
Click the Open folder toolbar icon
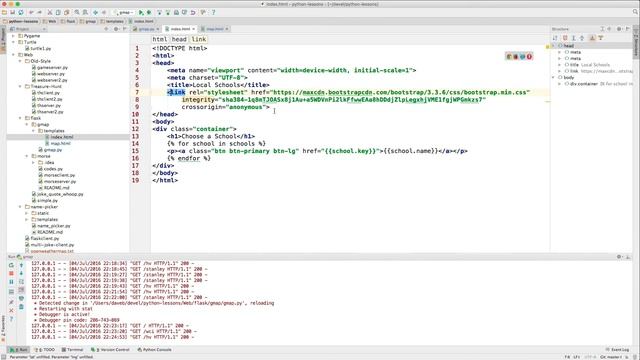click(x=4, y=13)
